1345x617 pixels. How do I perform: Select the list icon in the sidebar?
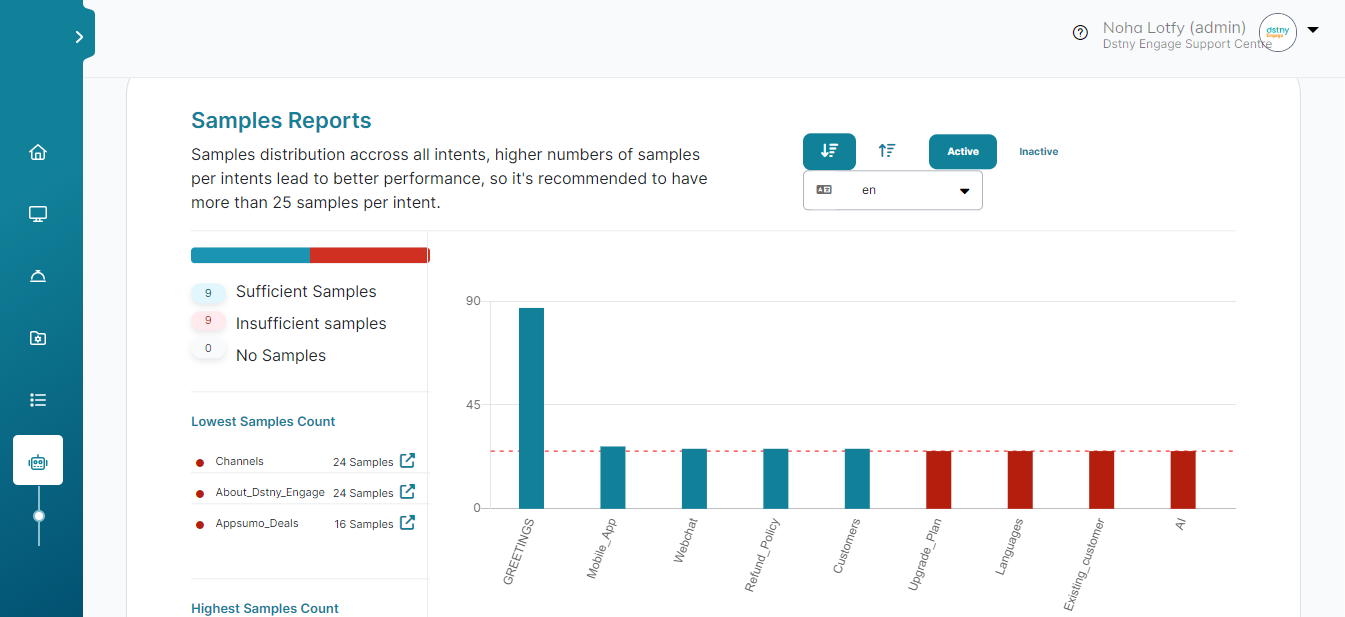[38, 399]
